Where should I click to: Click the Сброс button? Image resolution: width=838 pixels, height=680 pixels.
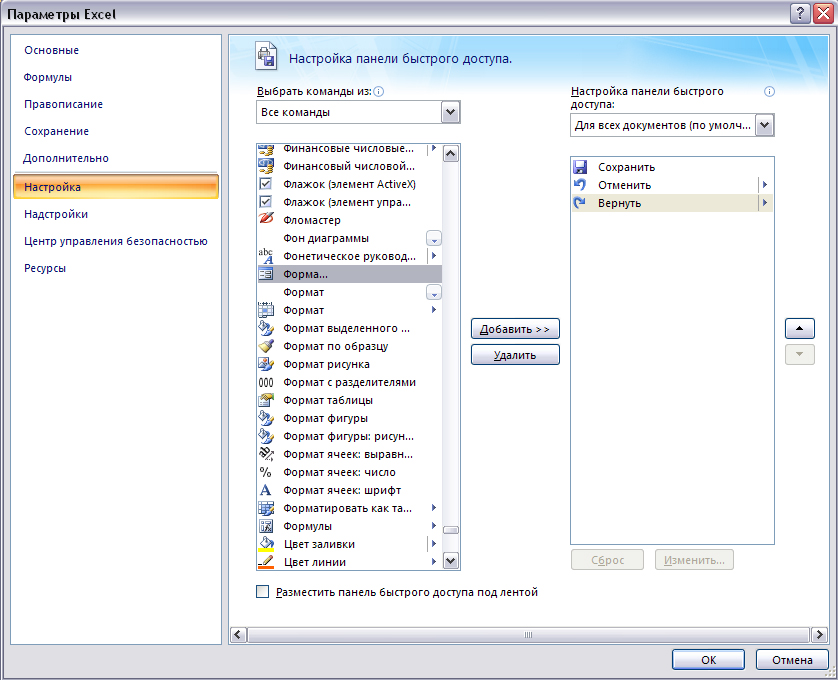[x=607, y=560]
